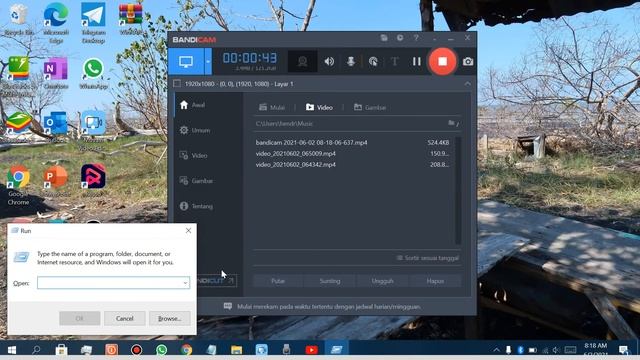Select Bandicam screen recording mode button
Viewport: 640px width, 360px height.
click(186, 61)
